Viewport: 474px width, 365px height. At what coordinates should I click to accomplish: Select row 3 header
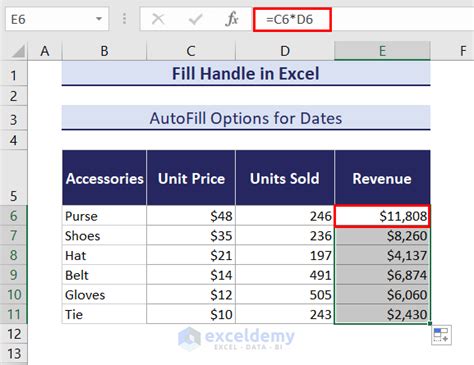[x=13, y=119]
